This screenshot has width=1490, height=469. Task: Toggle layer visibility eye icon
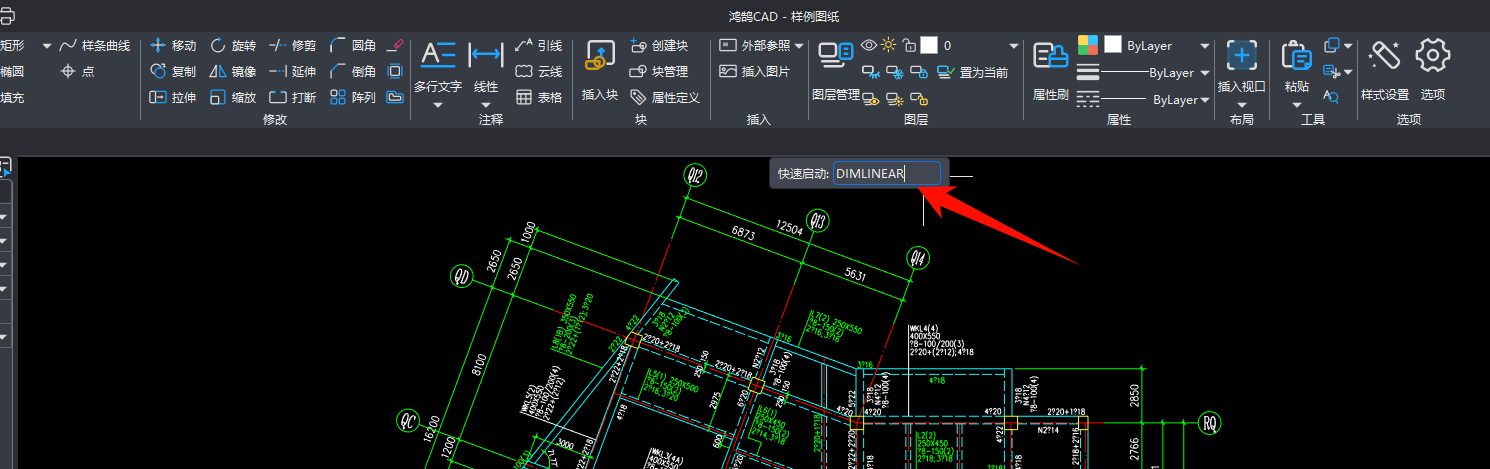pyautogui.click(x=869, y=45)
